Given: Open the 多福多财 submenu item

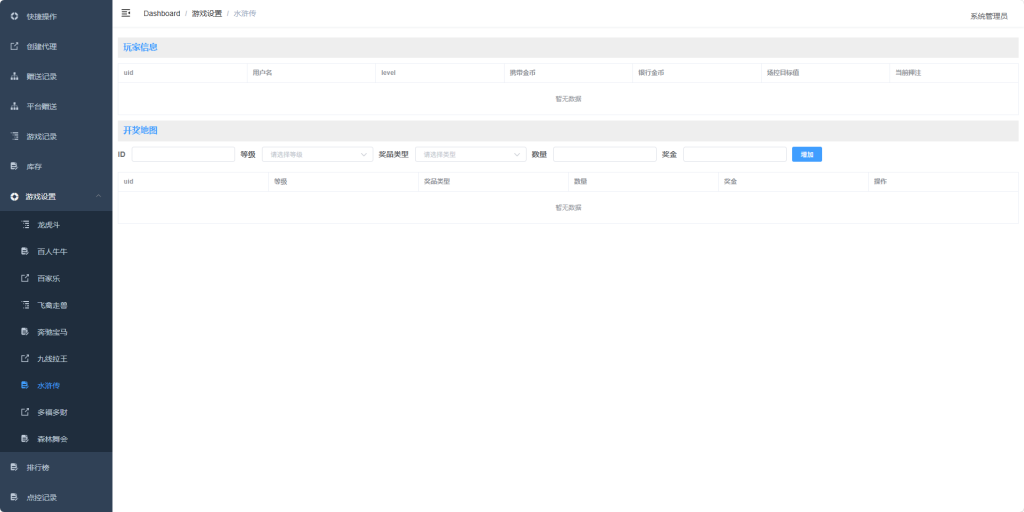Looking at the screenshot, I should pyautogui.click(x=56, y=412).
